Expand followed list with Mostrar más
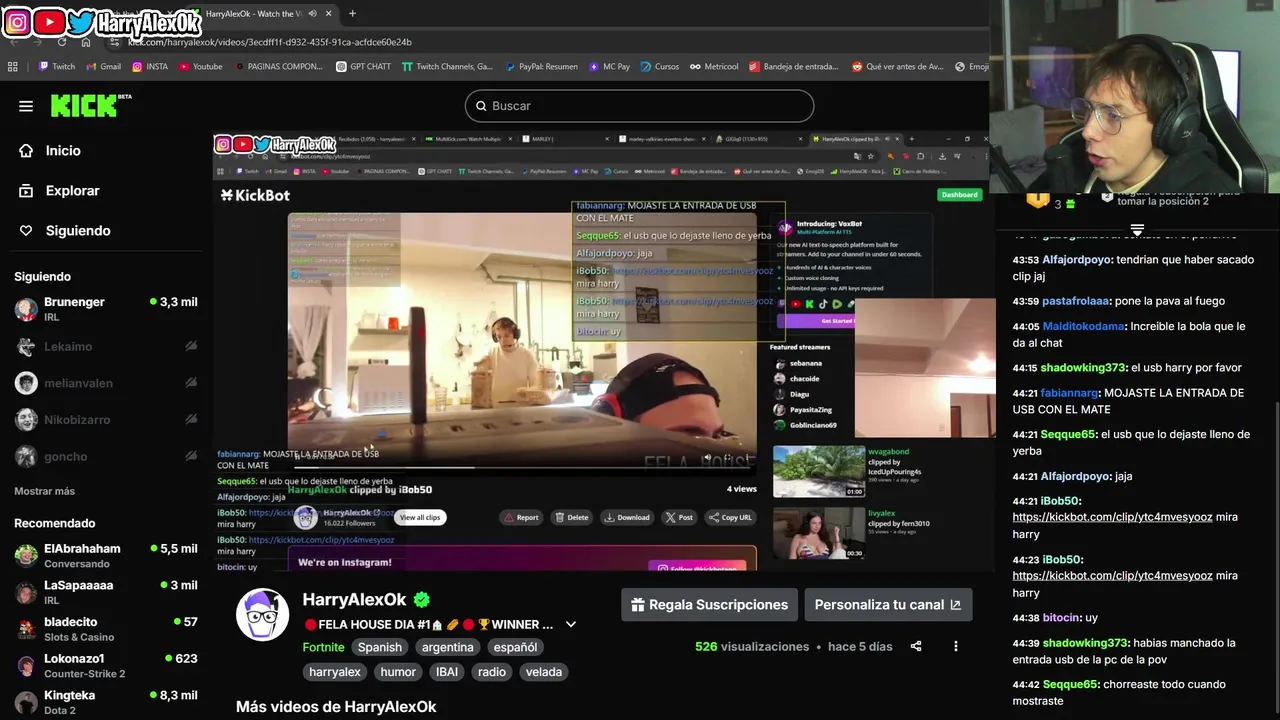Viewport: 1280px width, 720px height. click(44, 491)
